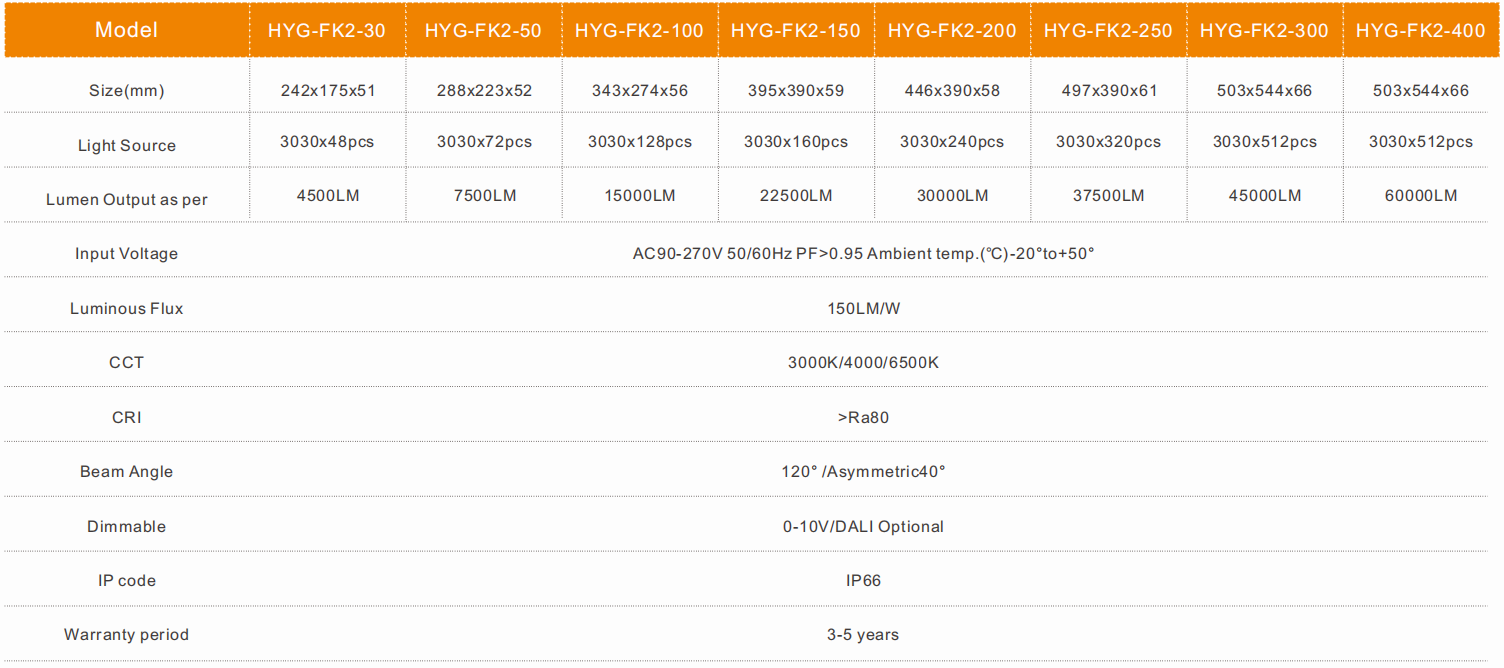
Task: Click the IP66 value
Action: (x=863, y=581)
